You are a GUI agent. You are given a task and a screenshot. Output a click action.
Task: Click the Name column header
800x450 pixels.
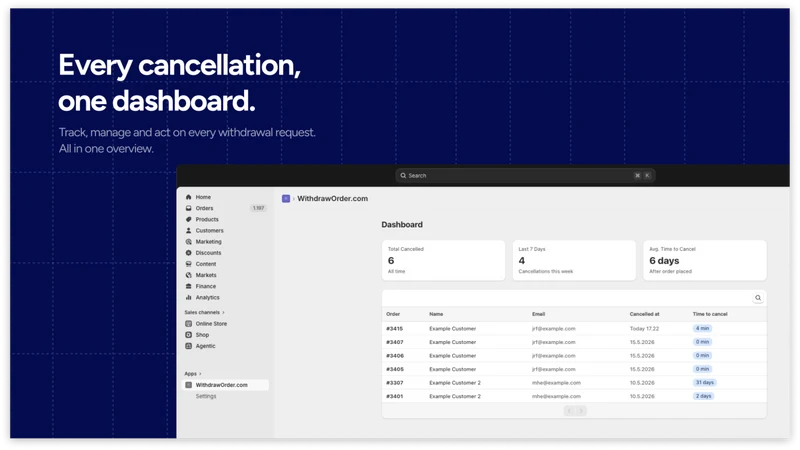[436, 314]
